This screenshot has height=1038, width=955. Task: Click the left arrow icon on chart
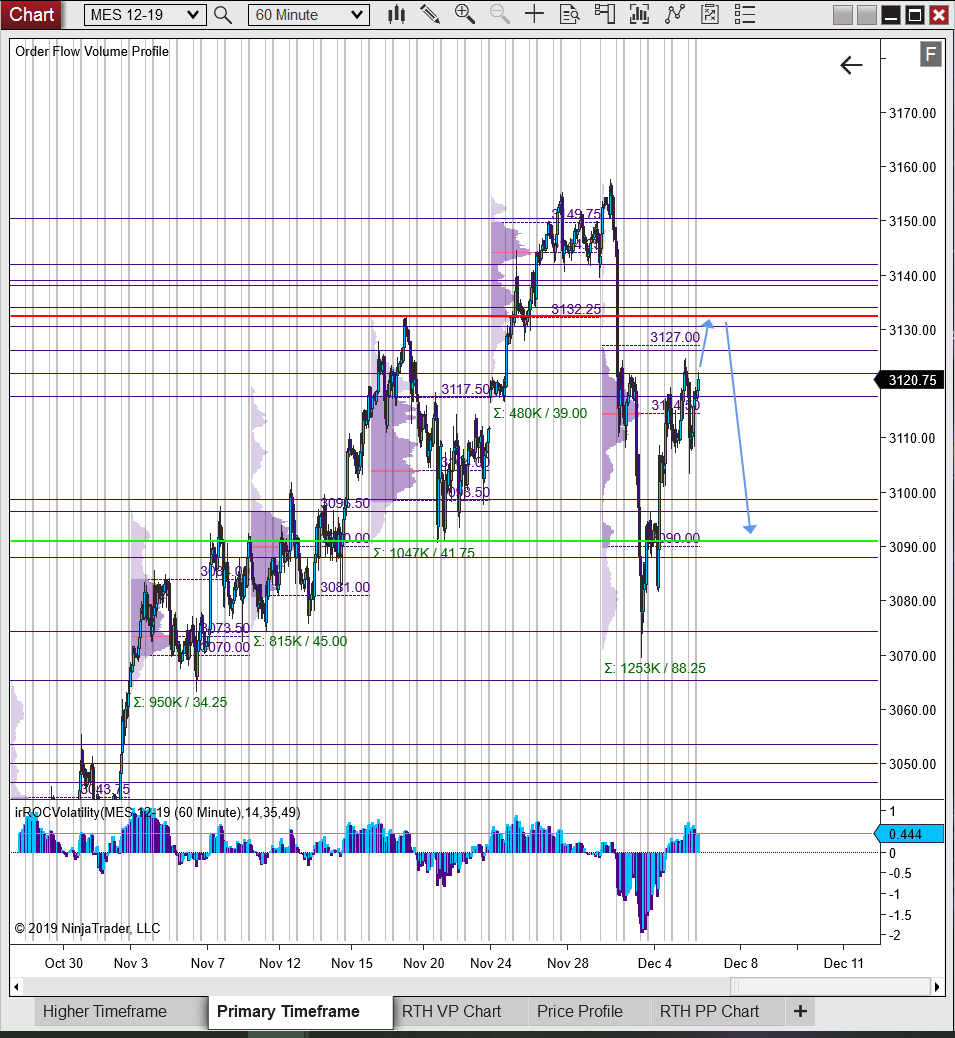point(851,65)
